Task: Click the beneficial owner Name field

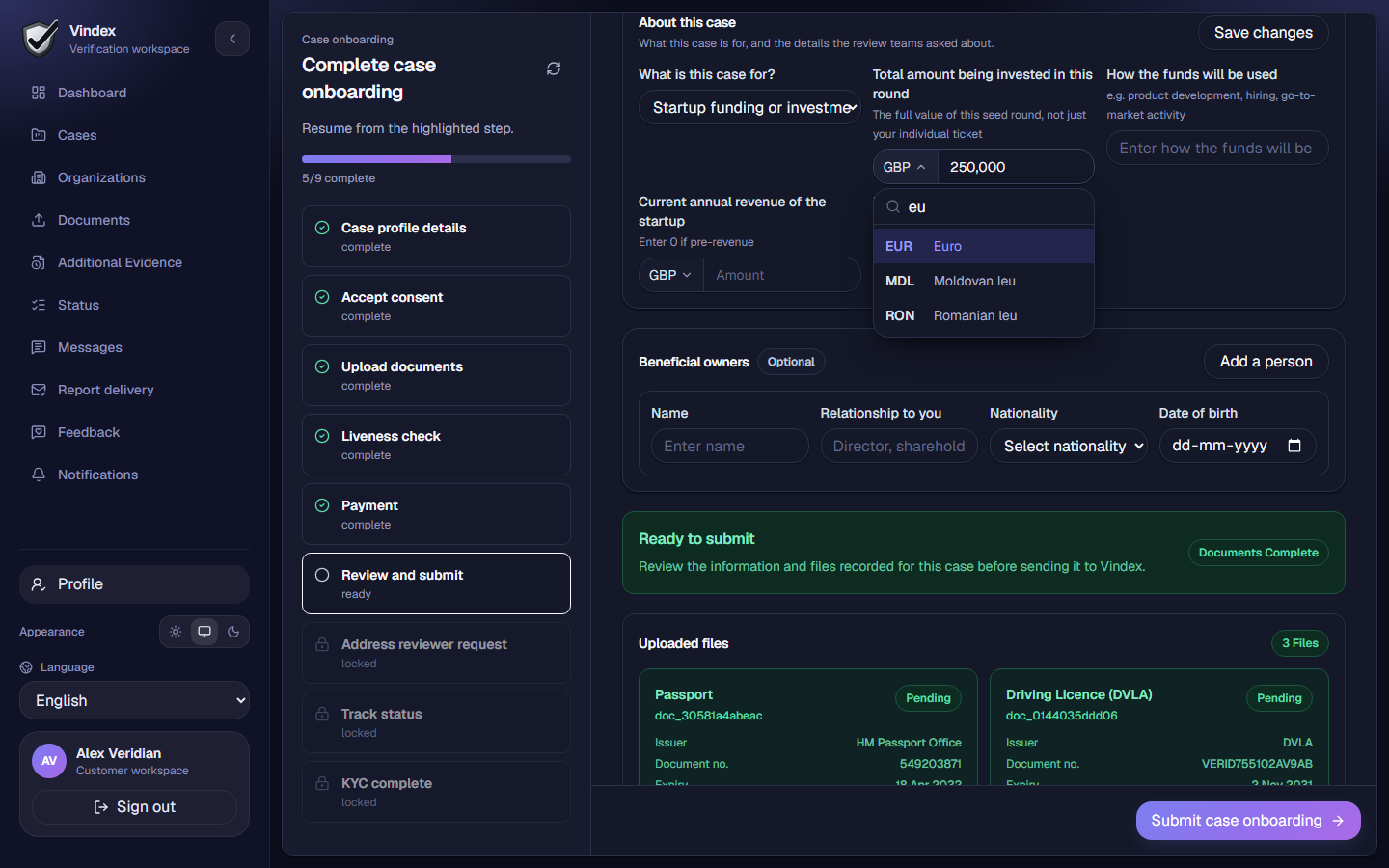Action: (730, 446)
